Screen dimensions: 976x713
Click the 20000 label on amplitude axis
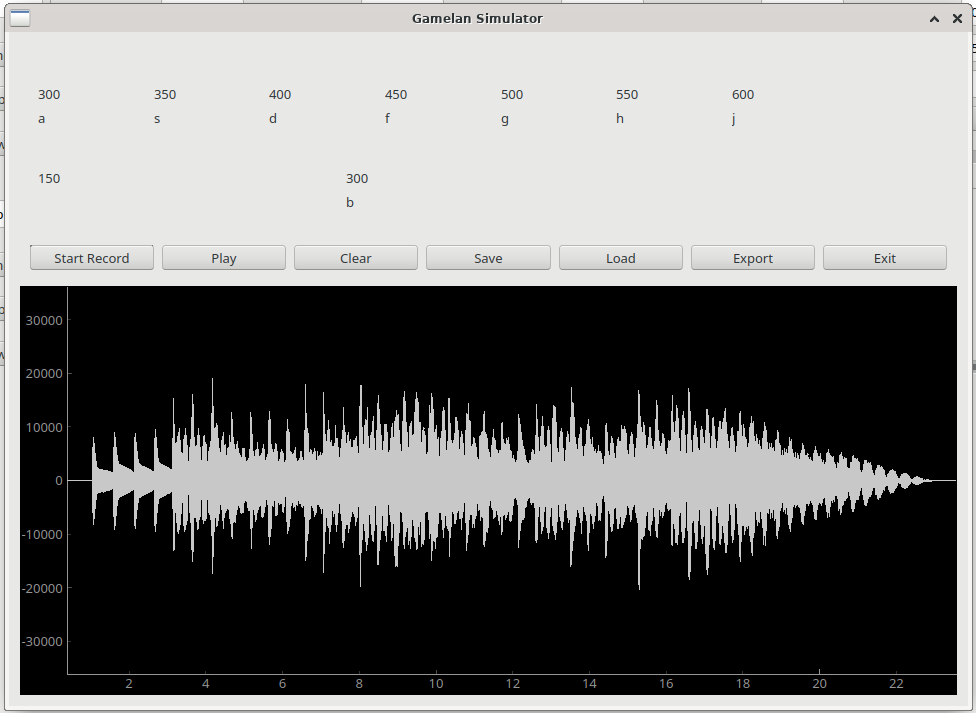pos(44,374)
